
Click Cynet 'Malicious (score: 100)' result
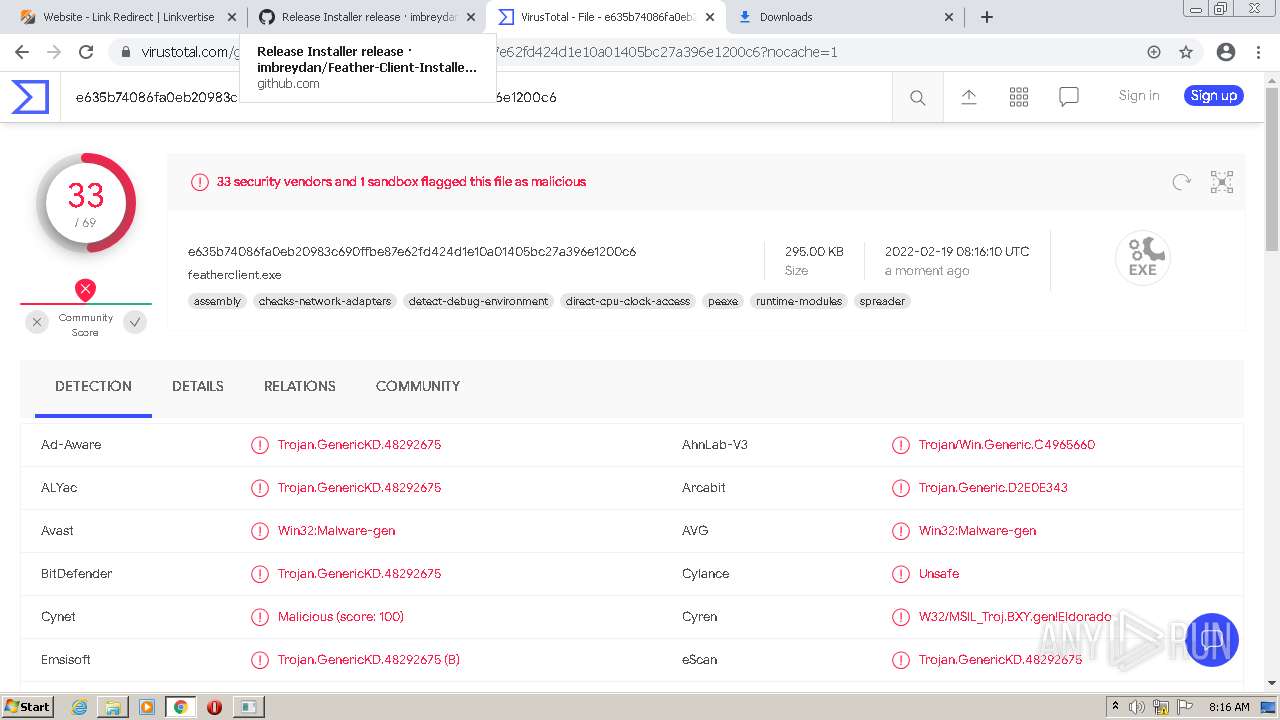tap(341, 617)
